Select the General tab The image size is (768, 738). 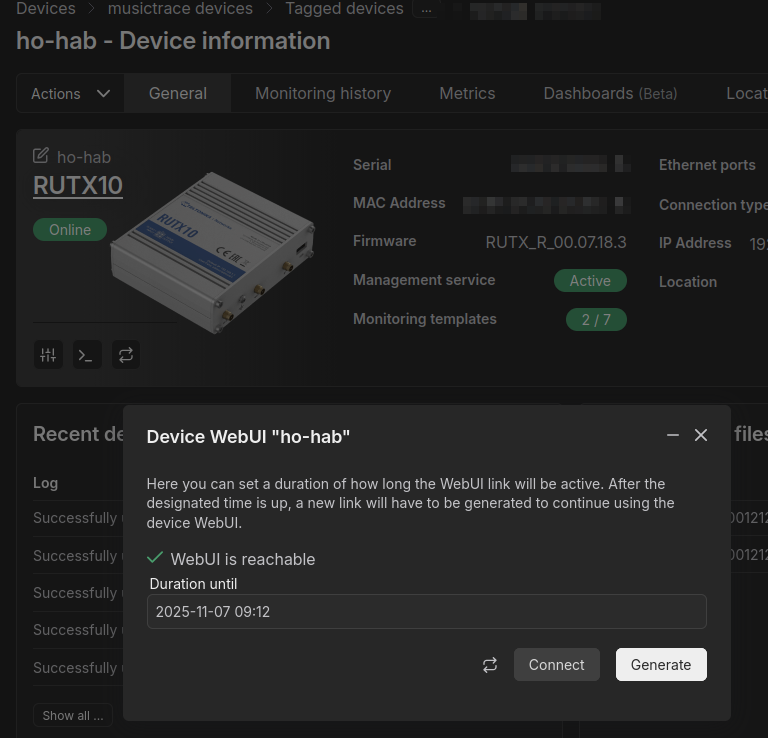tap(178, 93)
